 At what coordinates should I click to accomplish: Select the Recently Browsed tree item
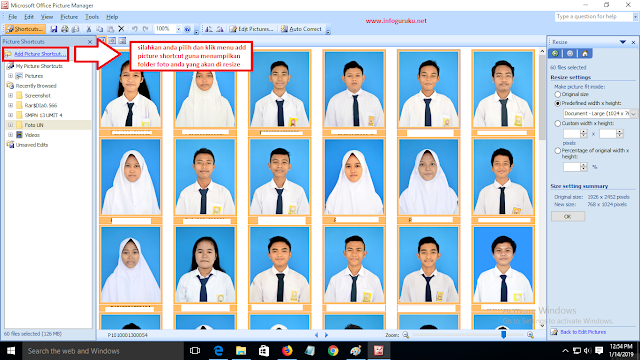(x=36, y=86)
